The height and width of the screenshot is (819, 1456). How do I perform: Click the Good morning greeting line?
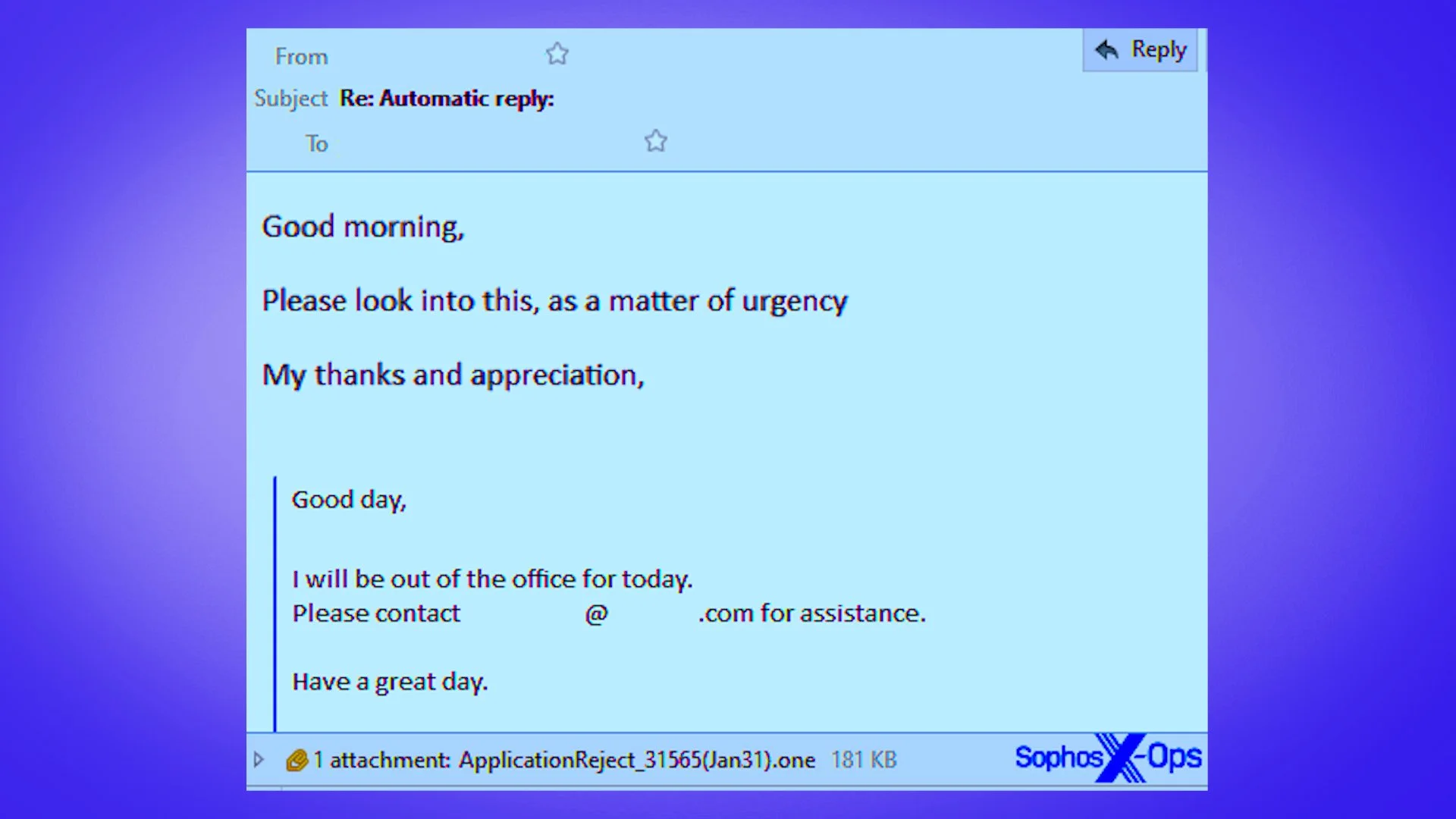click(x=362, y=227)
